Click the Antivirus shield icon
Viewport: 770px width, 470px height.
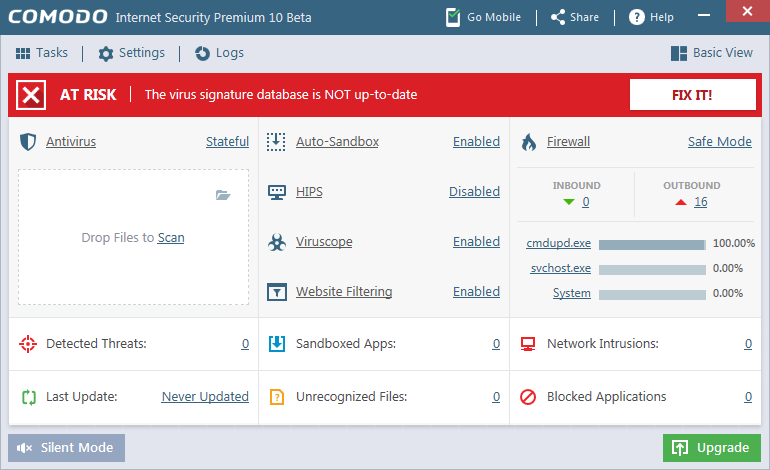point(28,142)
